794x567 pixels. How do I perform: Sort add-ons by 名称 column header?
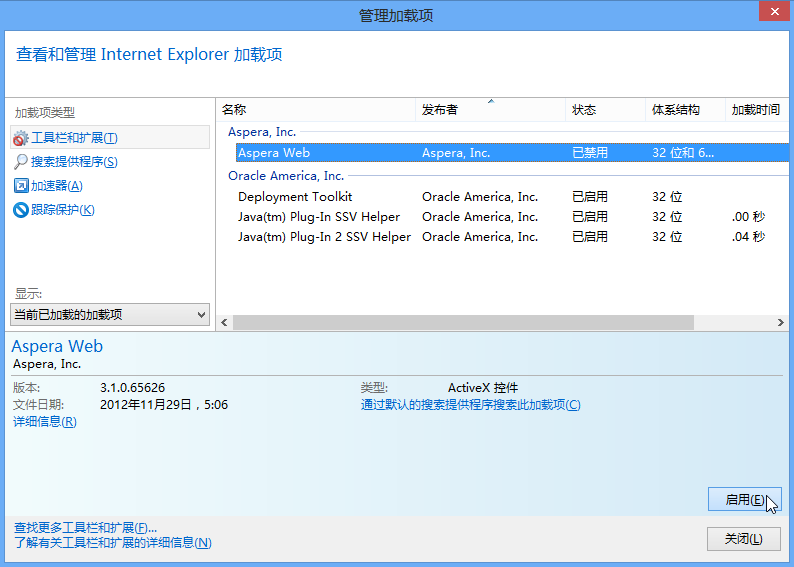(x=315, y=110)
